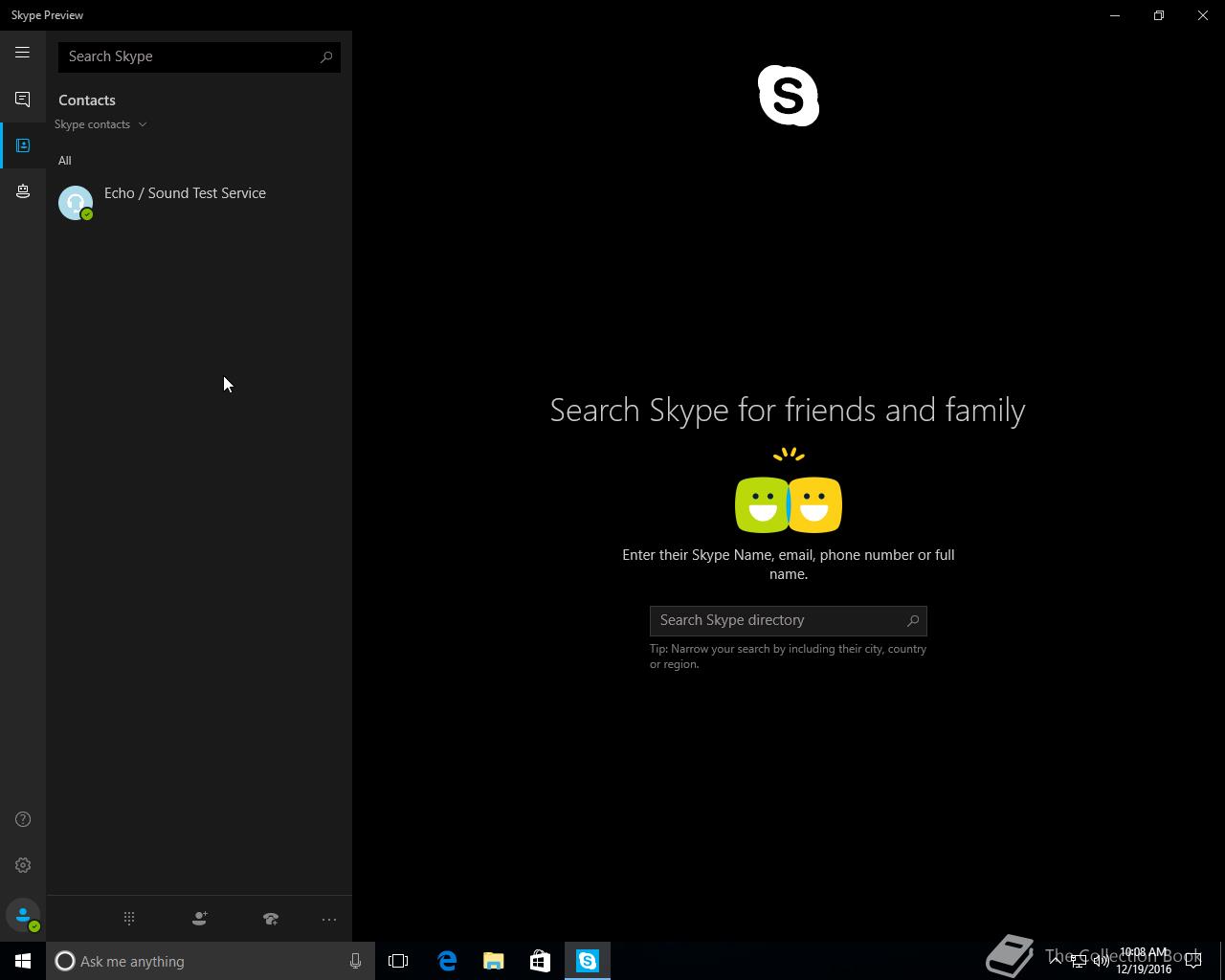This screenshot has height=980, width=1225.
Task: Close the Skype Preview window
Action: tap(1203, 15)
